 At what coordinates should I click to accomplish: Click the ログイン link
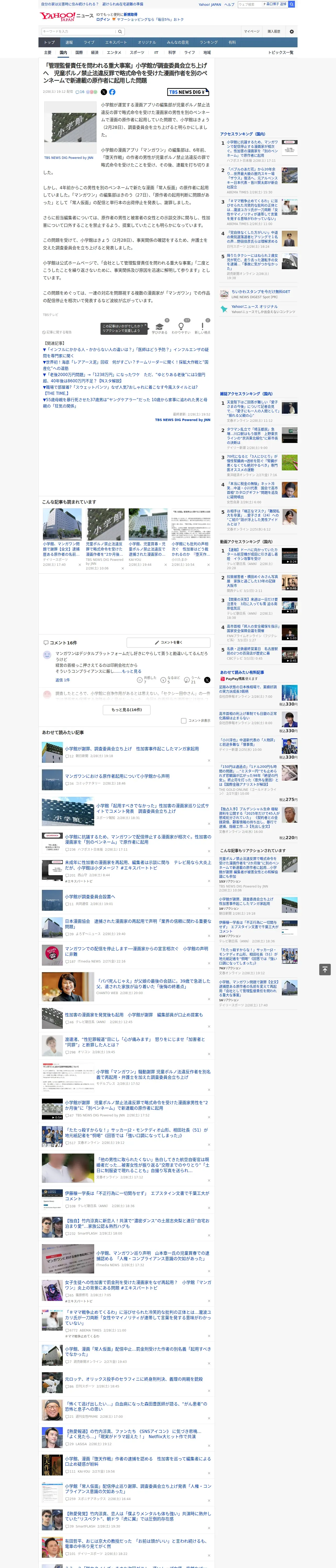tap(103, 20)
